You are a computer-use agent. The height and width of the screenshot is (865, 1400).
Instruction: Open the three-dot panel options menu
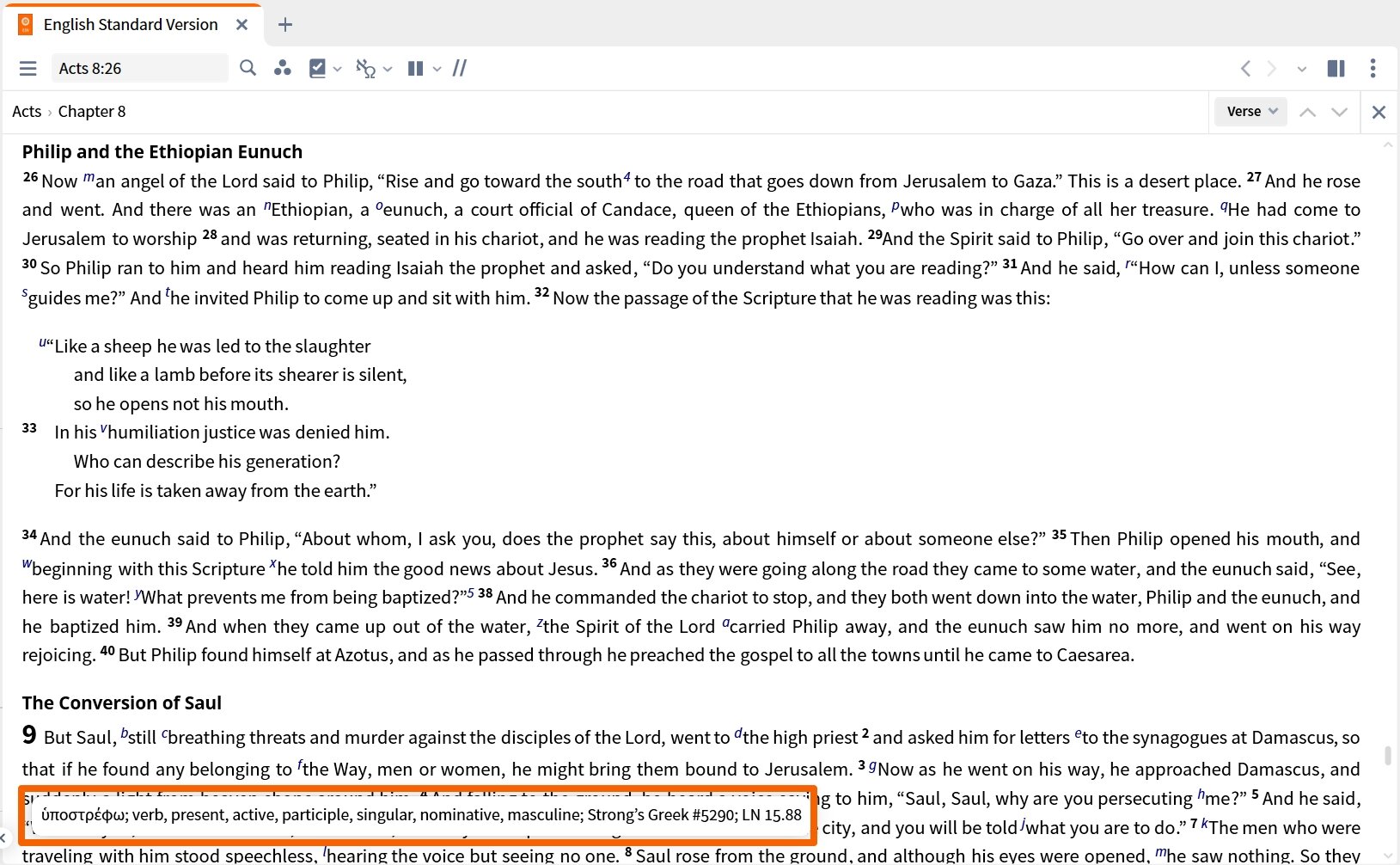[1372, 68]
